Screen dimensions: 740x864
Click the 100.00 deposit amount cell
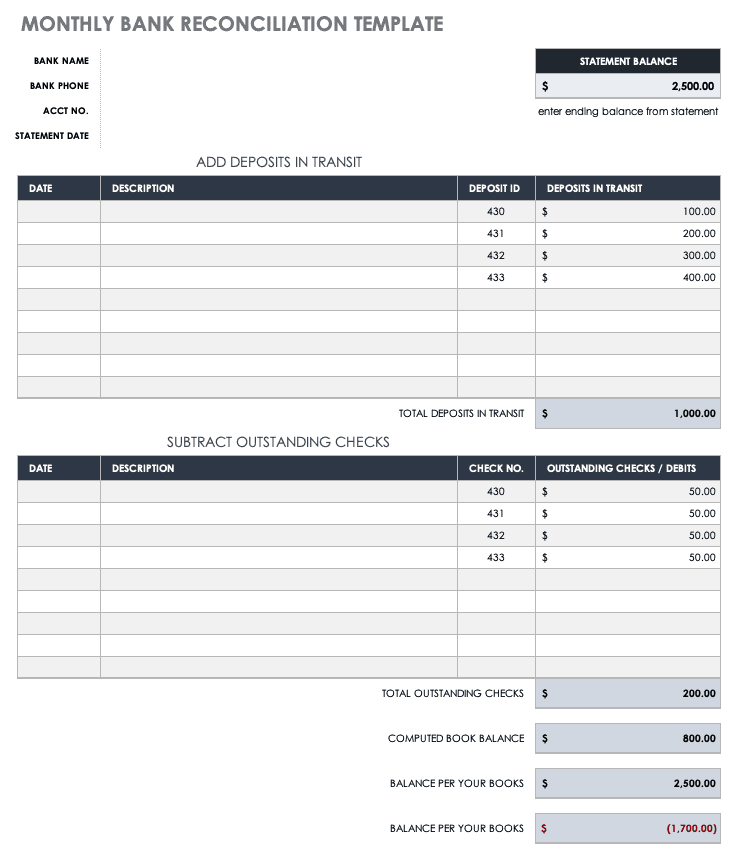(x=627, y=212)
